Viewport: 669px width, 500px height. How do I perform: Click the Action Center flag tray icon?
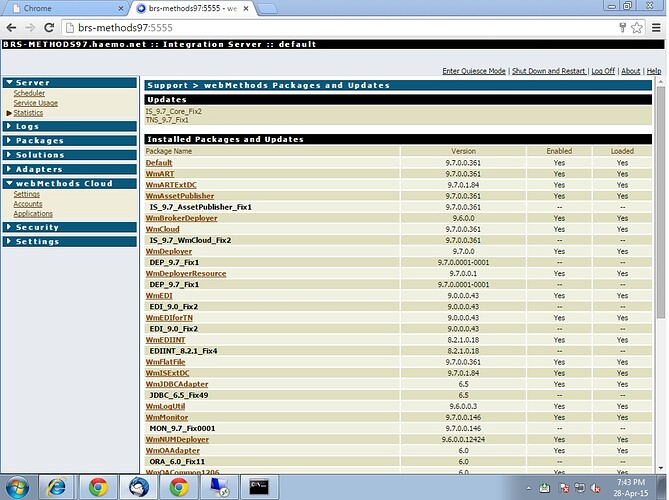tap(564, 488)
